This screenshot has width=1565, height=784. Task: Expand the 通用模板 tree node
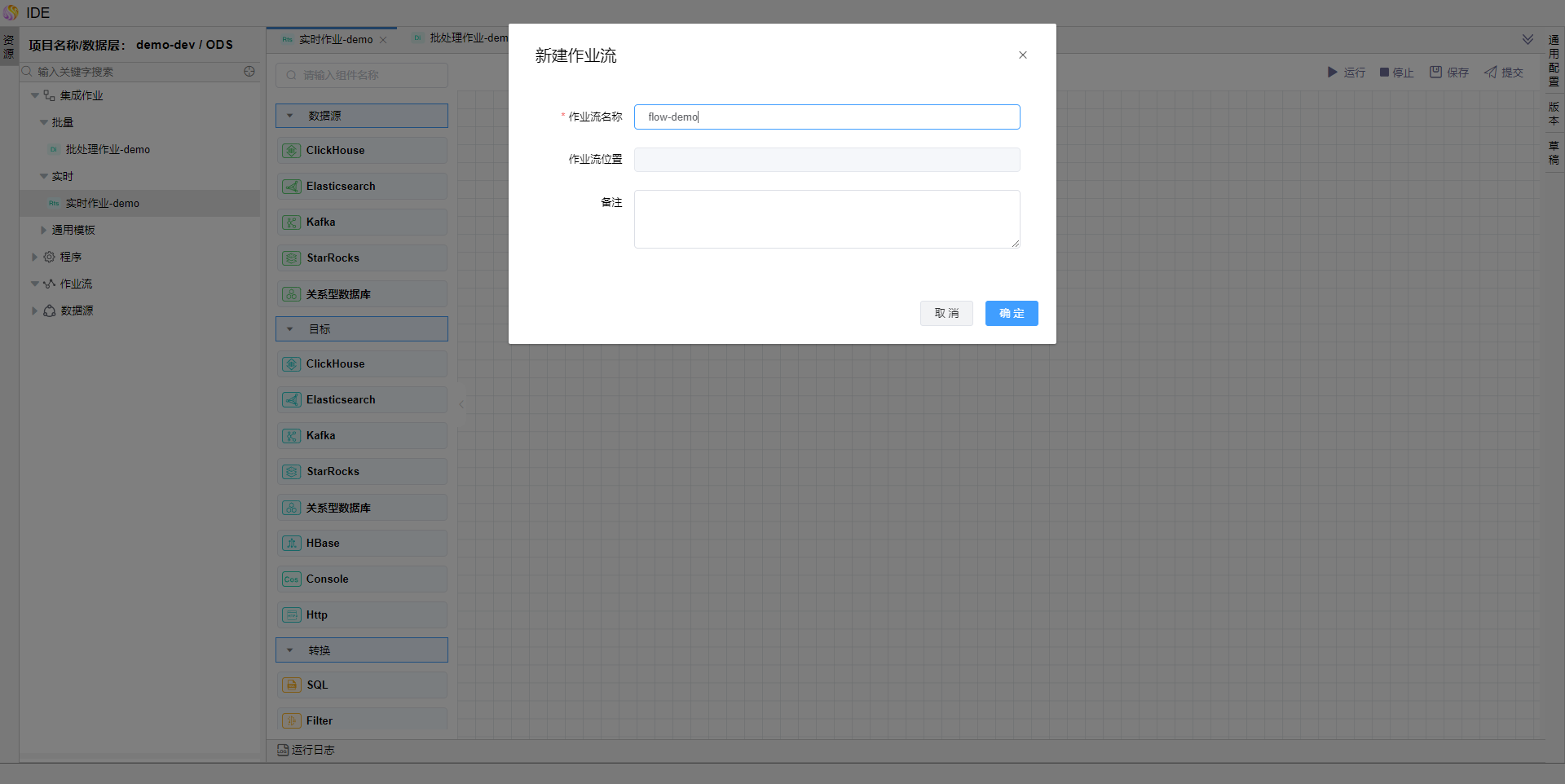[44, 231]
